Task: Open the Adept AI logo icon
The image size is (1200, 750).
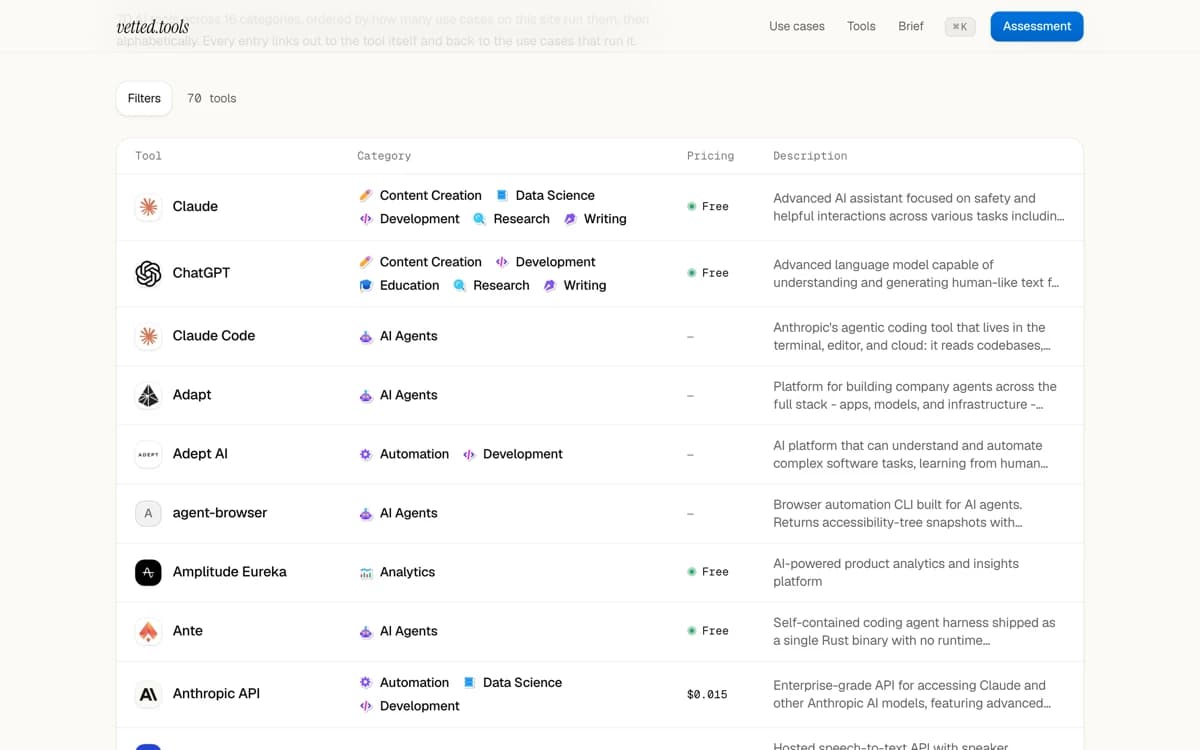Action: tap(148, 454)
